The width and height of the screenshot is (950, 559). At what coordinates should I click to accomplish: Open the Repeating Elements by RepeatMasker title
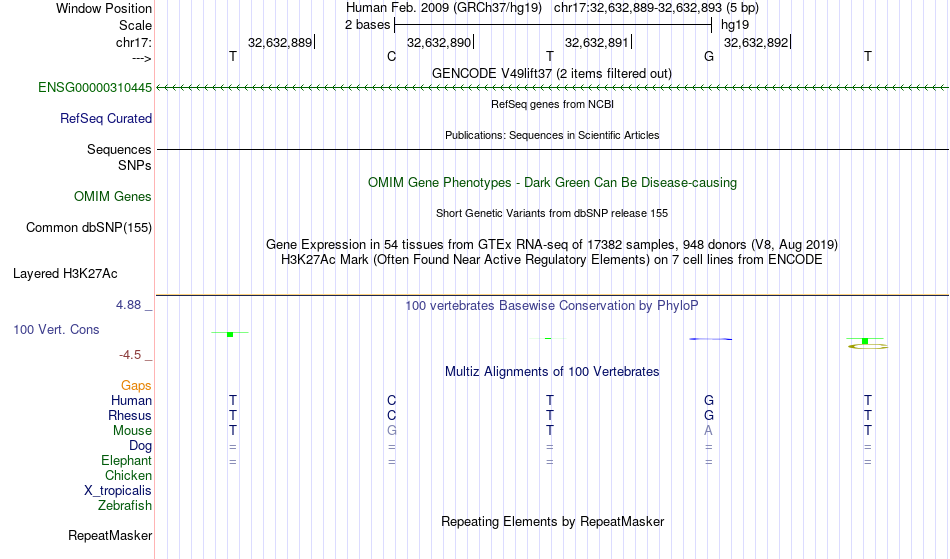(x=552, y=521)
